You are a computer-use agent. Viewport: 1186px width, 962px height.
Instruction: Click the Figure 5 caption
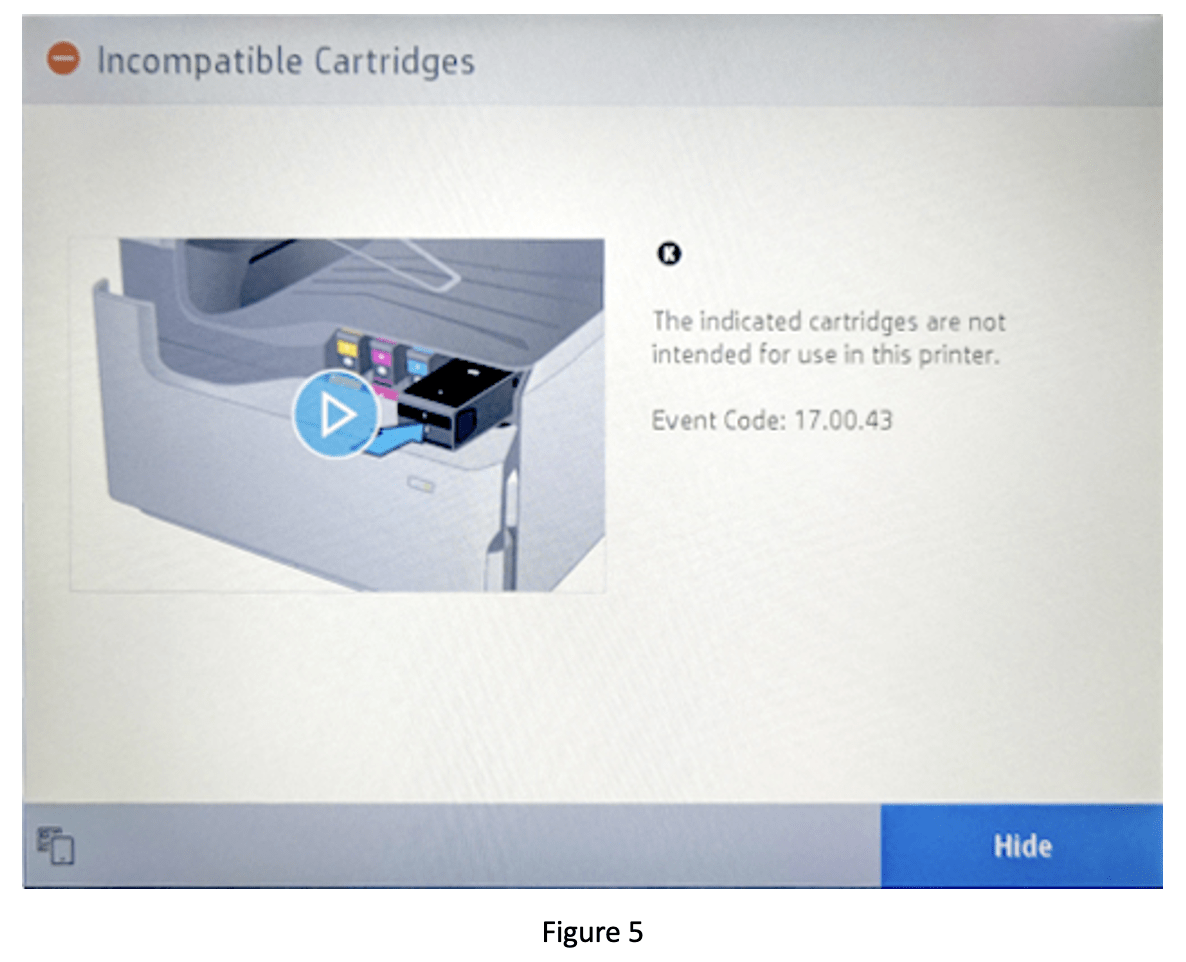(592, 932)
